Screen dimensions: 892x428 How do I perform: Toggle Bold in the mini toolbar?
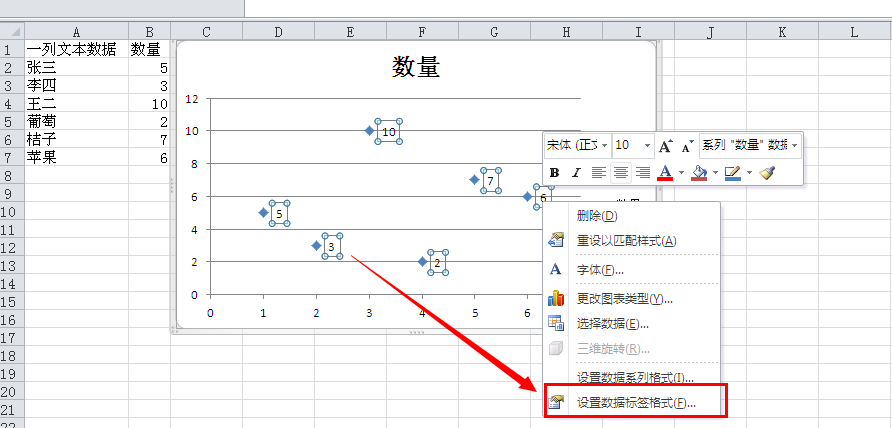click(x=555, y=172)
